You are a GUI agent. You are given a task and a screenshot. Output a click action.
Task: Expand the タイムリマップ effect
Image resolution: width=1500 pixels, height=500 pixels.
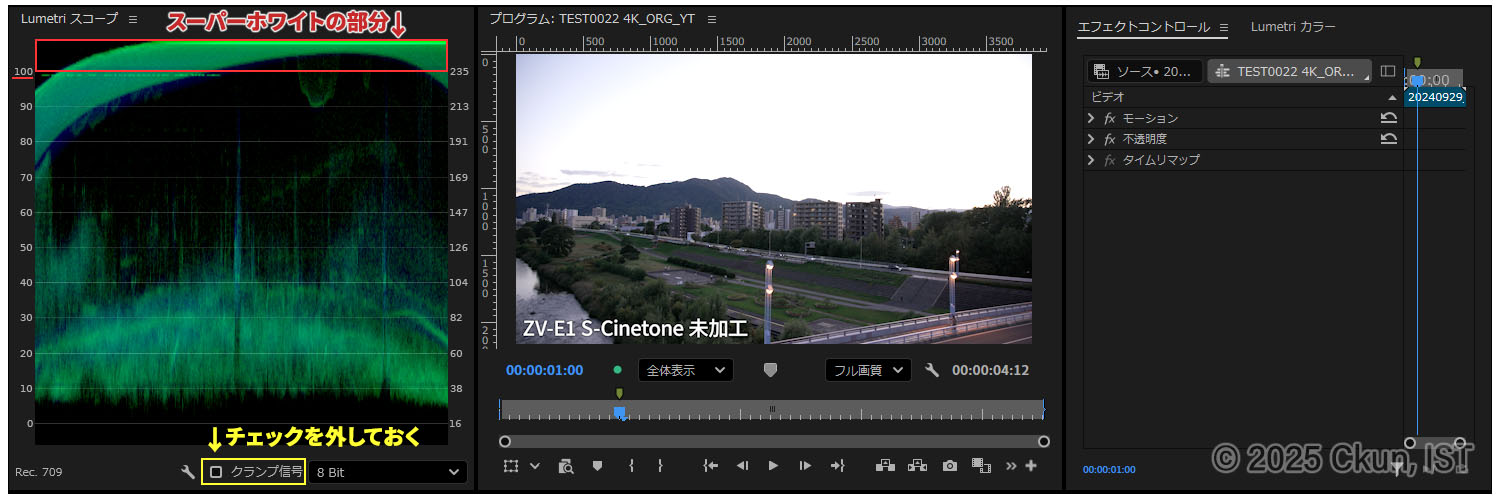tap(1091, 160)
